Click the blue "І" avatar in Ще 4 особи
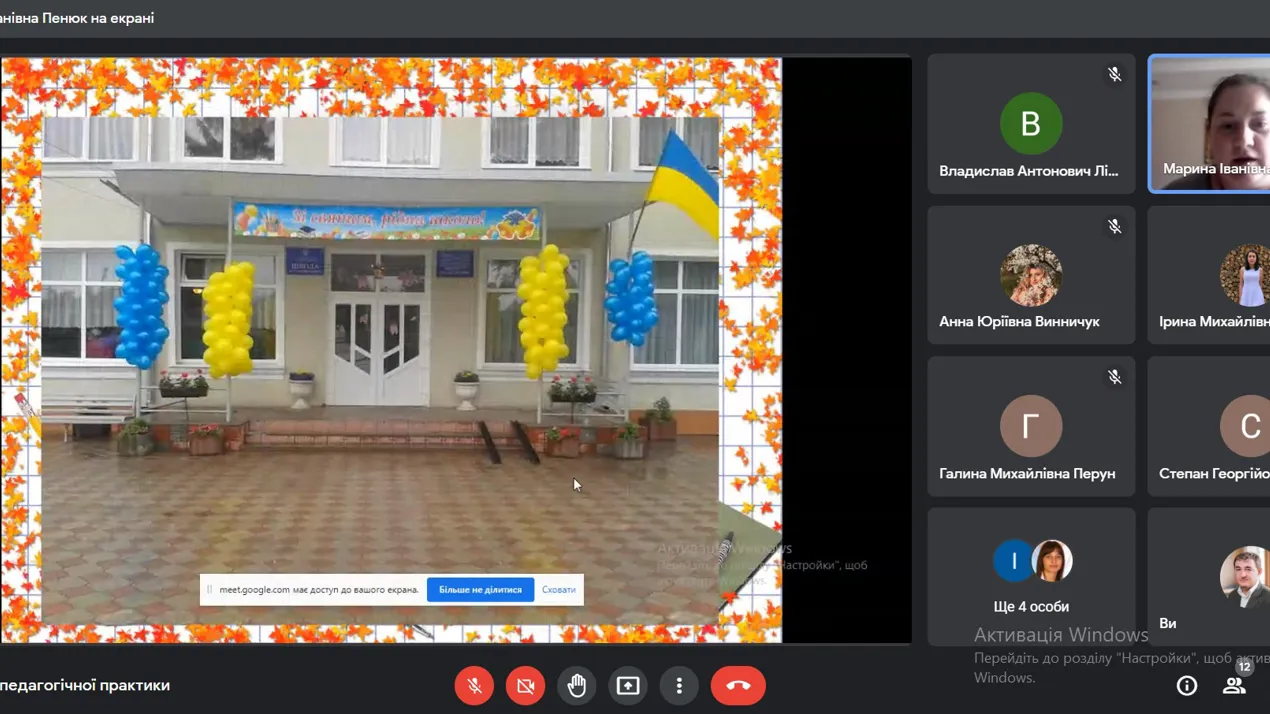The image size is (1270, 714). [x=1013, y=561]
